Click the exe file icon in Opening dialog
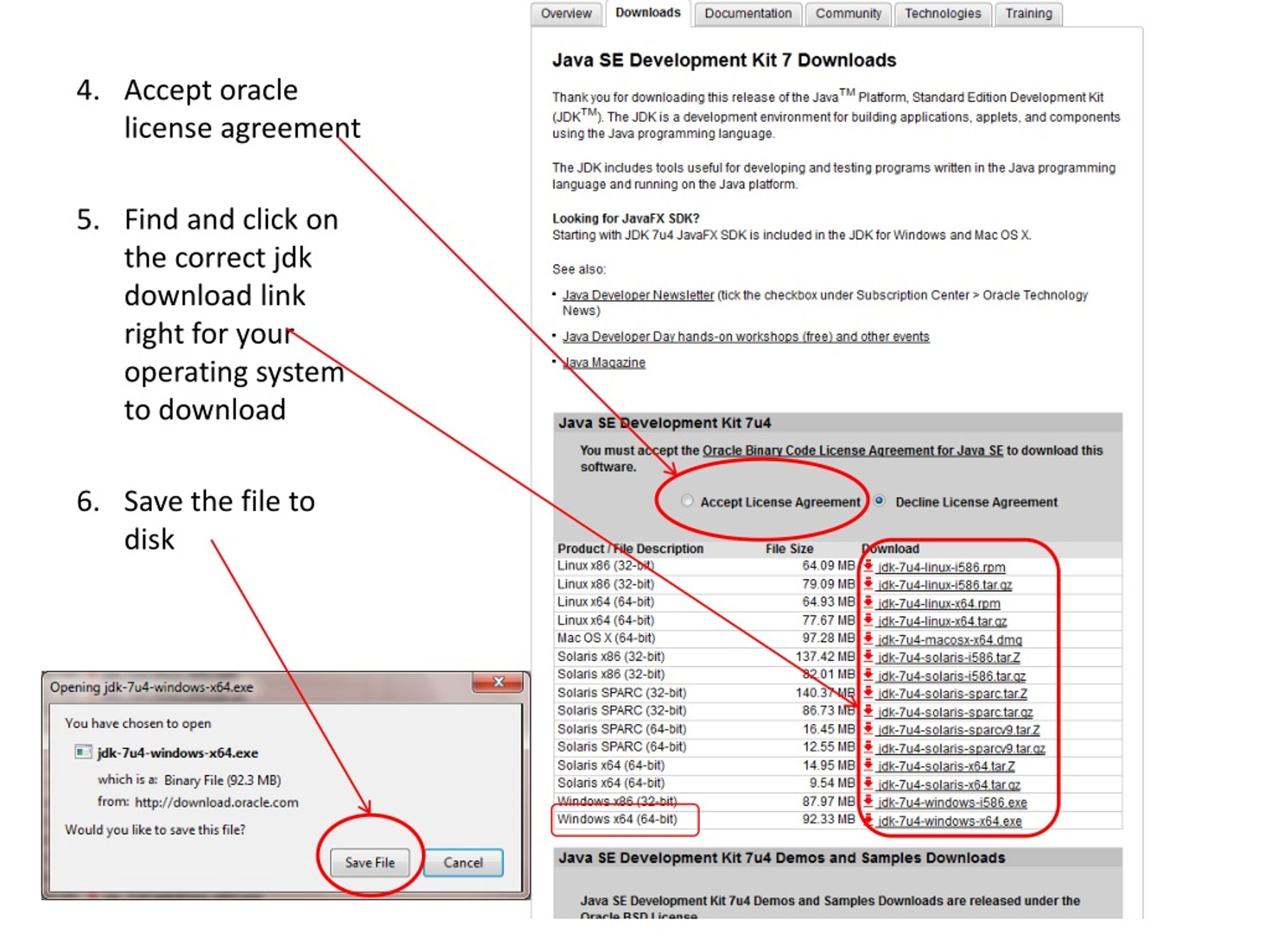Screen dimensions: 1270x952 [83, 752]
